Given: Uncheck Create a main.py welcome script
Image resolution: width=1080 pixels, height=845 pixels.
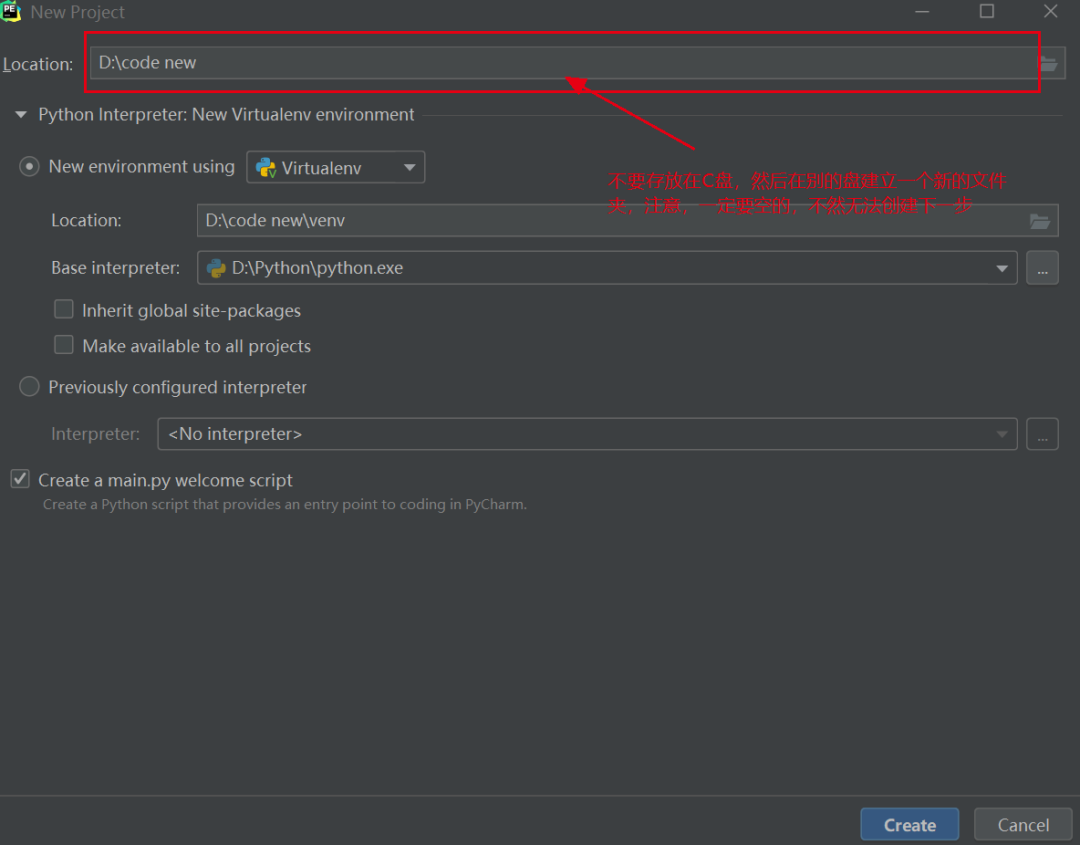Looking at the screenshot, I should [x=20, y=479].
